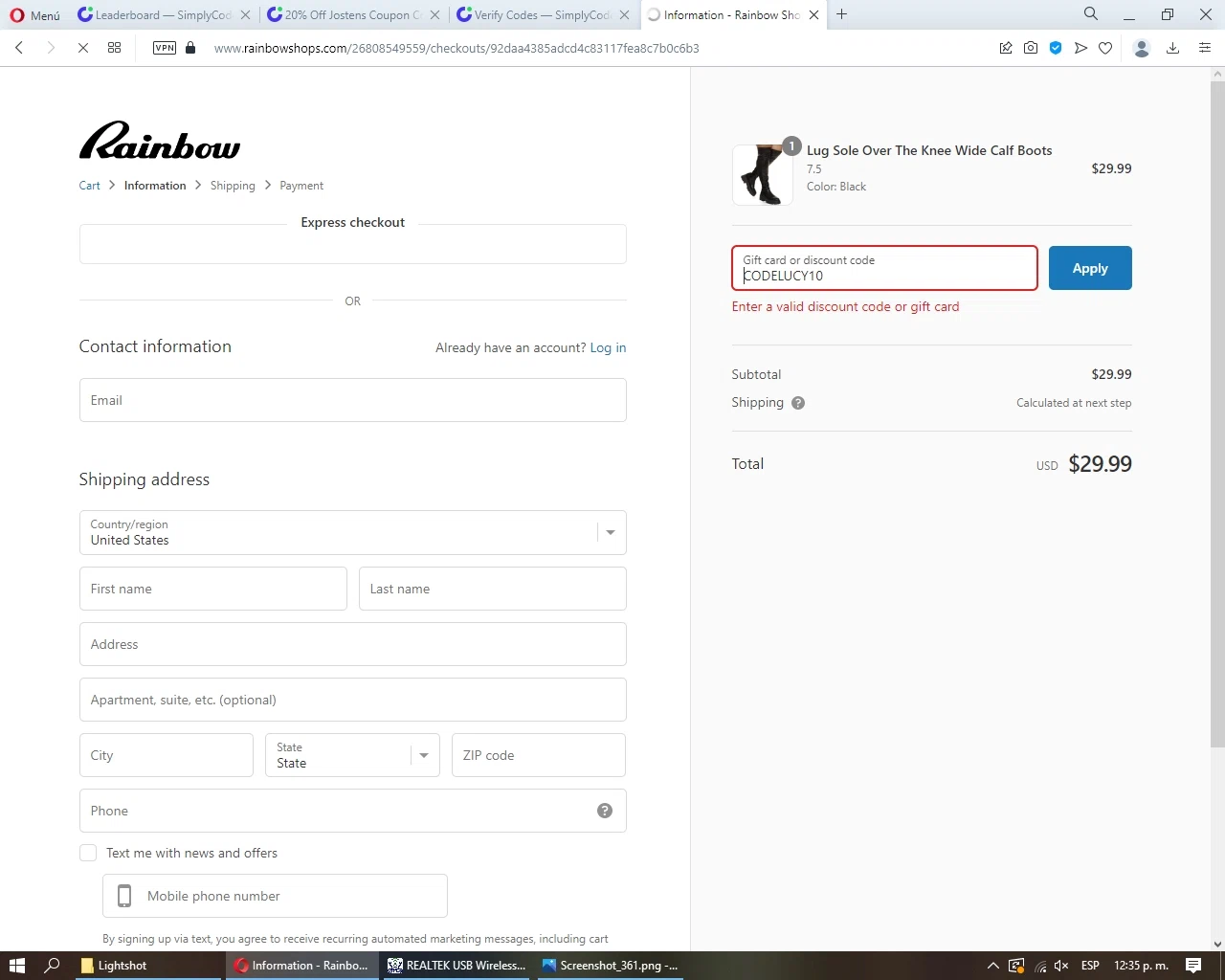Click the Address input field
This screenshot has width=1225, height=980.
pos(352,644)
